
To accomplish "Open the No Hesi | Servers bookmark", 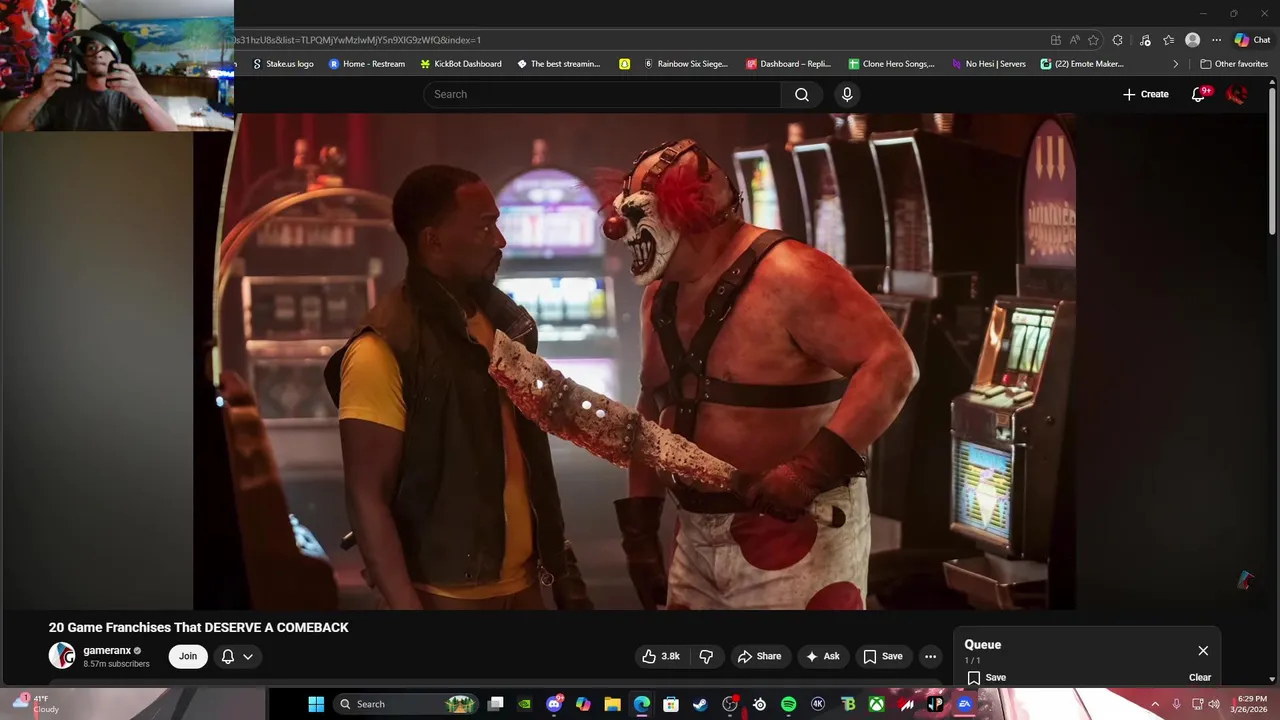I will coord(989,64).
